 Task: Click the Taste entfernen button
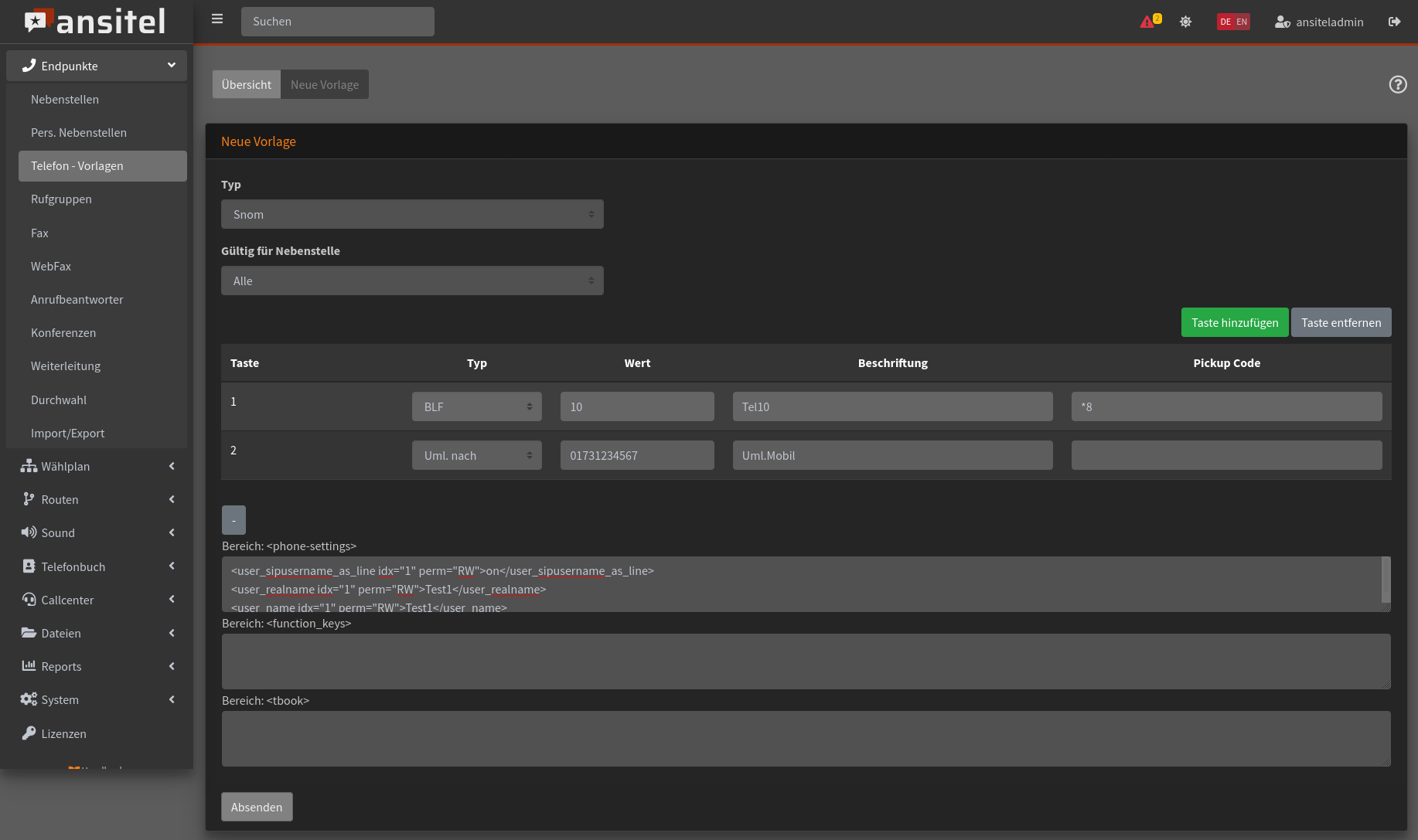click(1341, 322)
